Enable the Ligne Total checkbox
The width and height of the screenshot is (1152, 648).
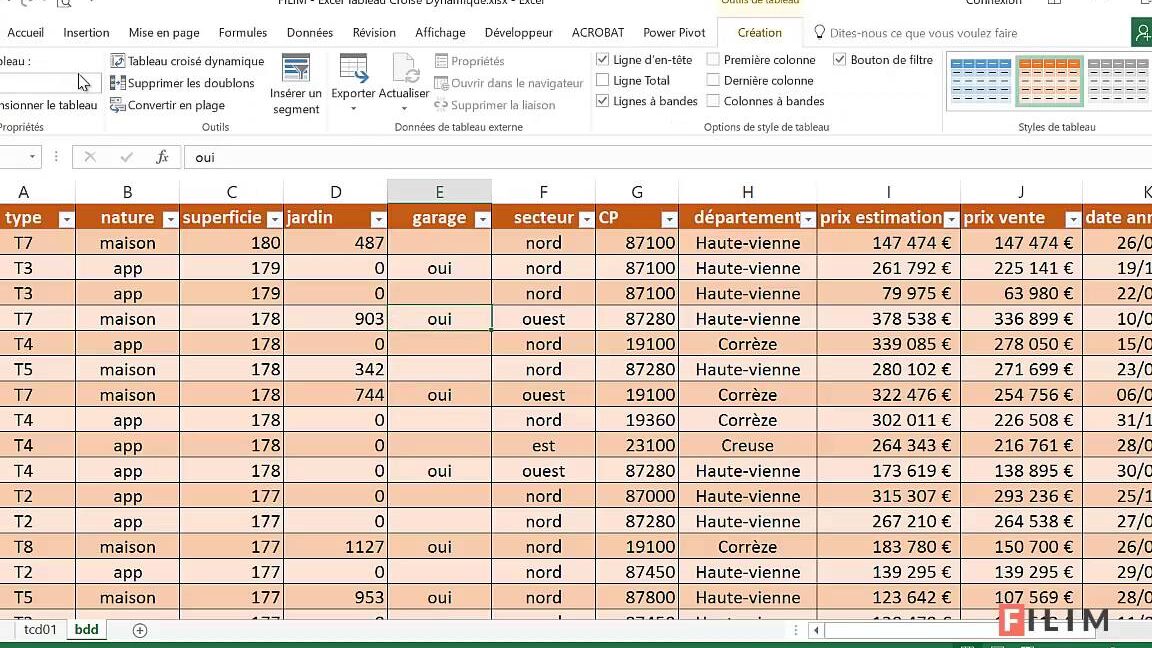(x=605, y=81)
